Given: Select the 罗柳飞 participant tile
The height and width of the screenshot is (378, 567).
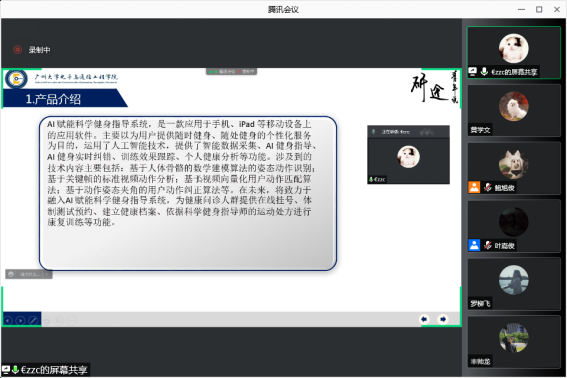Looking at the screenshot, I should 514,284.
